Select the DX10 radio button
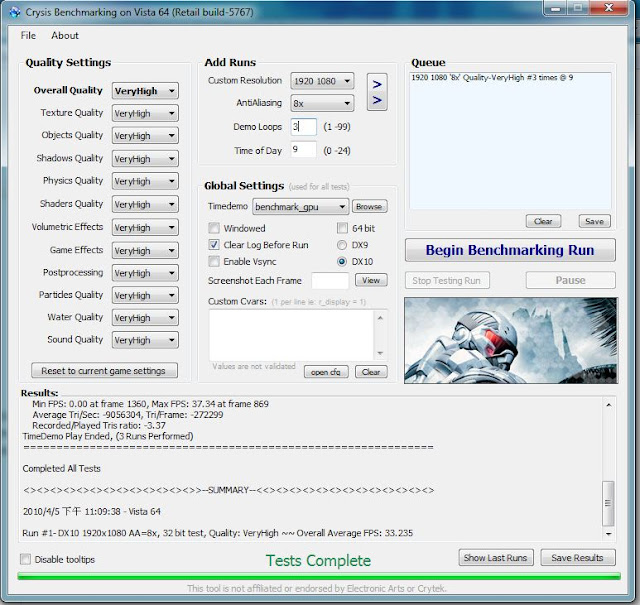Screen dimensions: 640x605 342,262
